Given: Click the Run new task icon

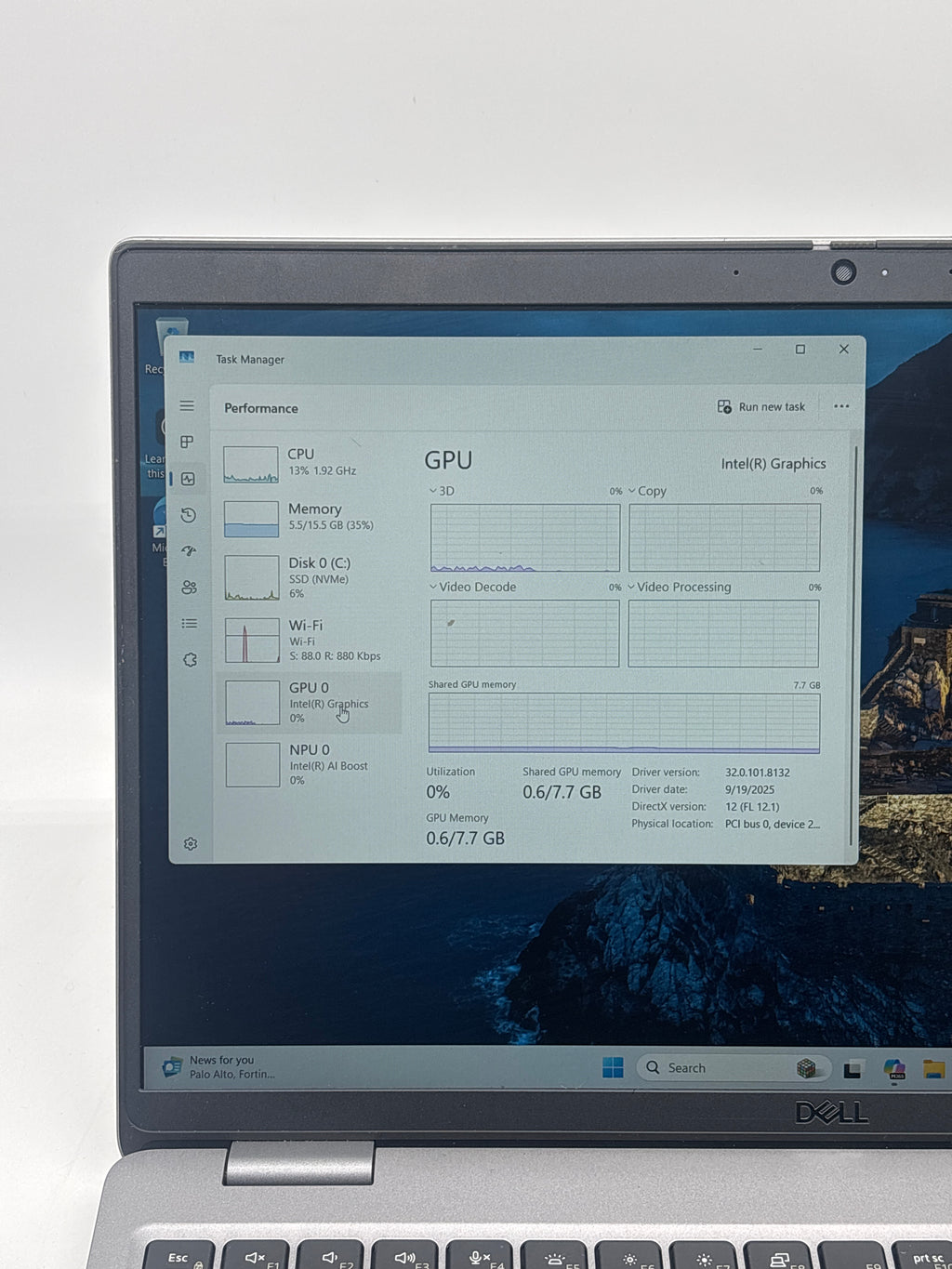Looking at the screenshot, I should [x=724, y=407].
